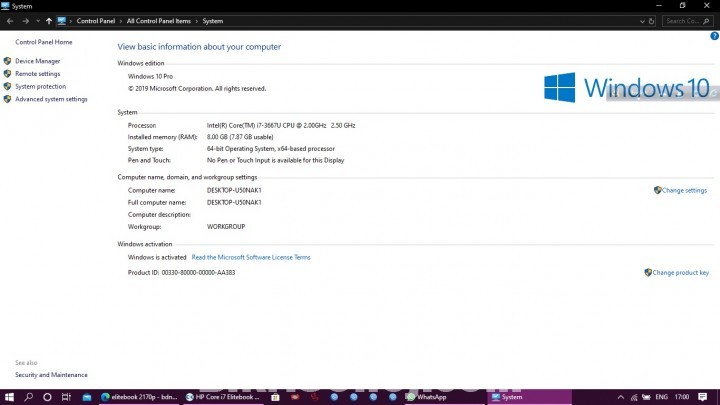Image resolution: width=720 pixels, height=405 pixels.
Task: Click the 8.00 GB installed memory value
Action: [240, 137]
